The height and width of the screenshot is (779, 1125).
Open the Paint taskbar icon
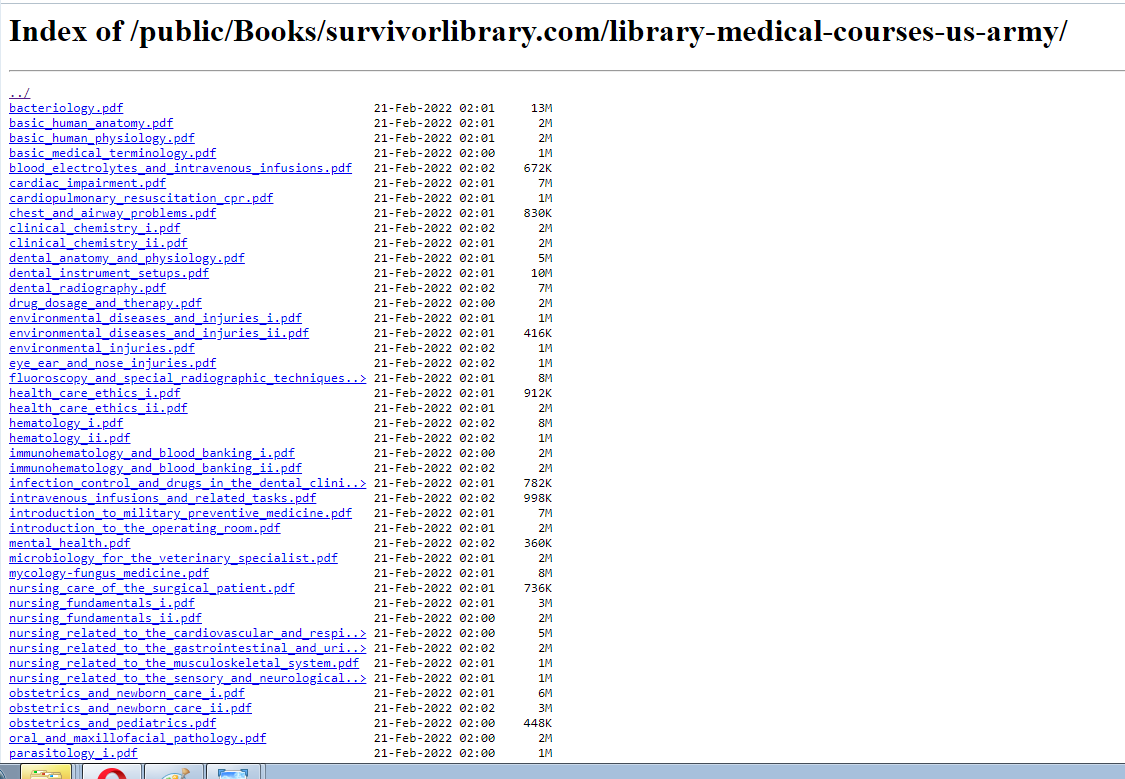(173, 773)
